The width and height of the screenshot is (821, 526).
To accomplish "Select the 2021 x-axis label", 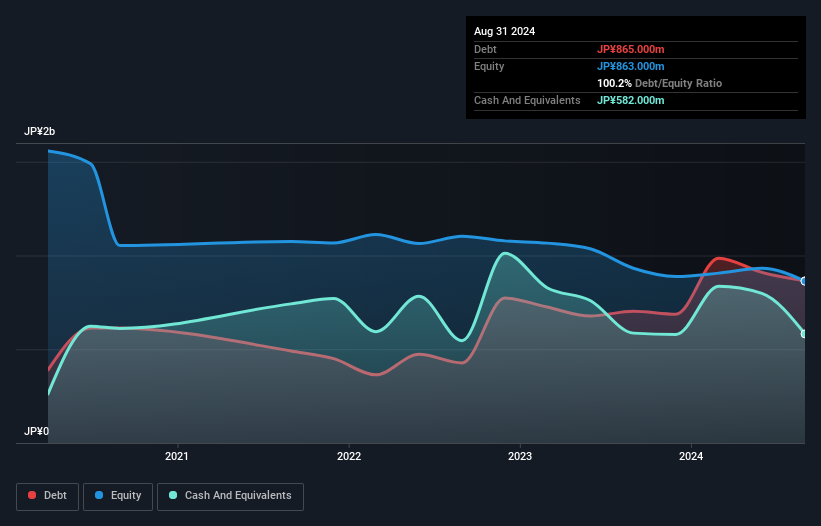I will point(176,456).
